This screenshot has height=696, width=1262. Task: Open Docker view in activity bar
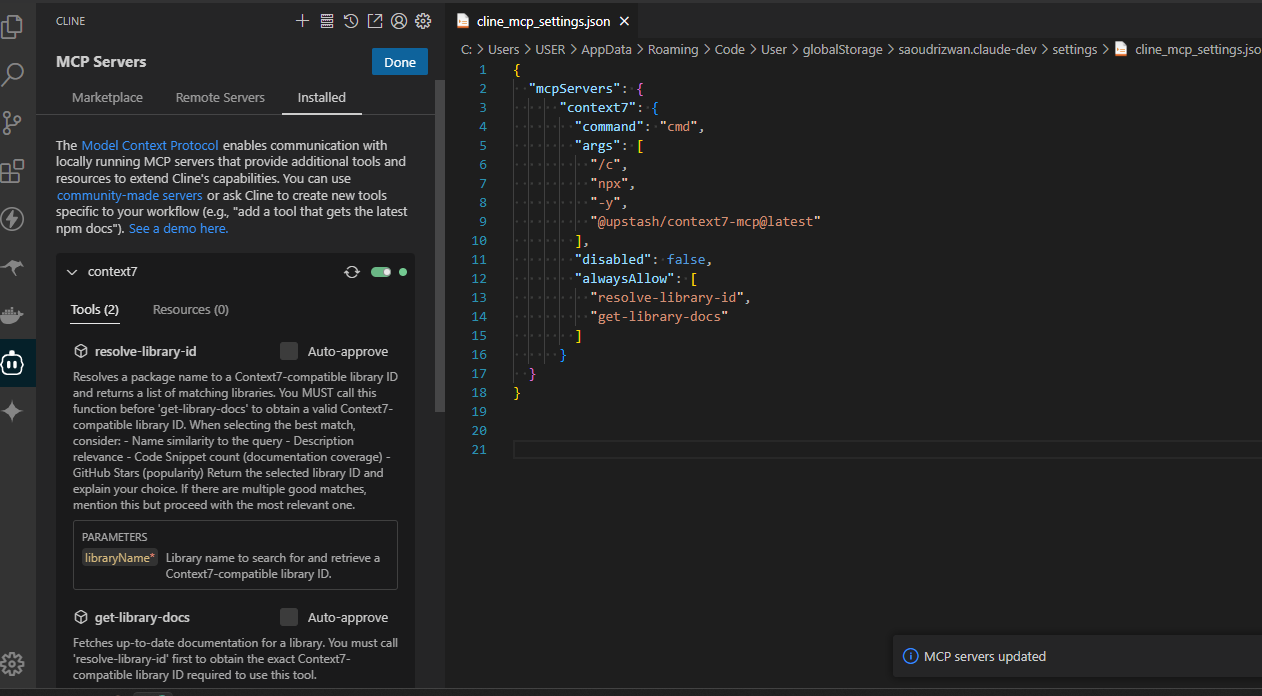13,317
